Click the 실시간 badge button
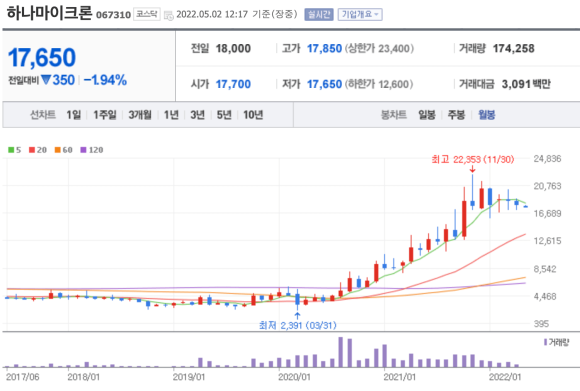 tap(319, 15)
